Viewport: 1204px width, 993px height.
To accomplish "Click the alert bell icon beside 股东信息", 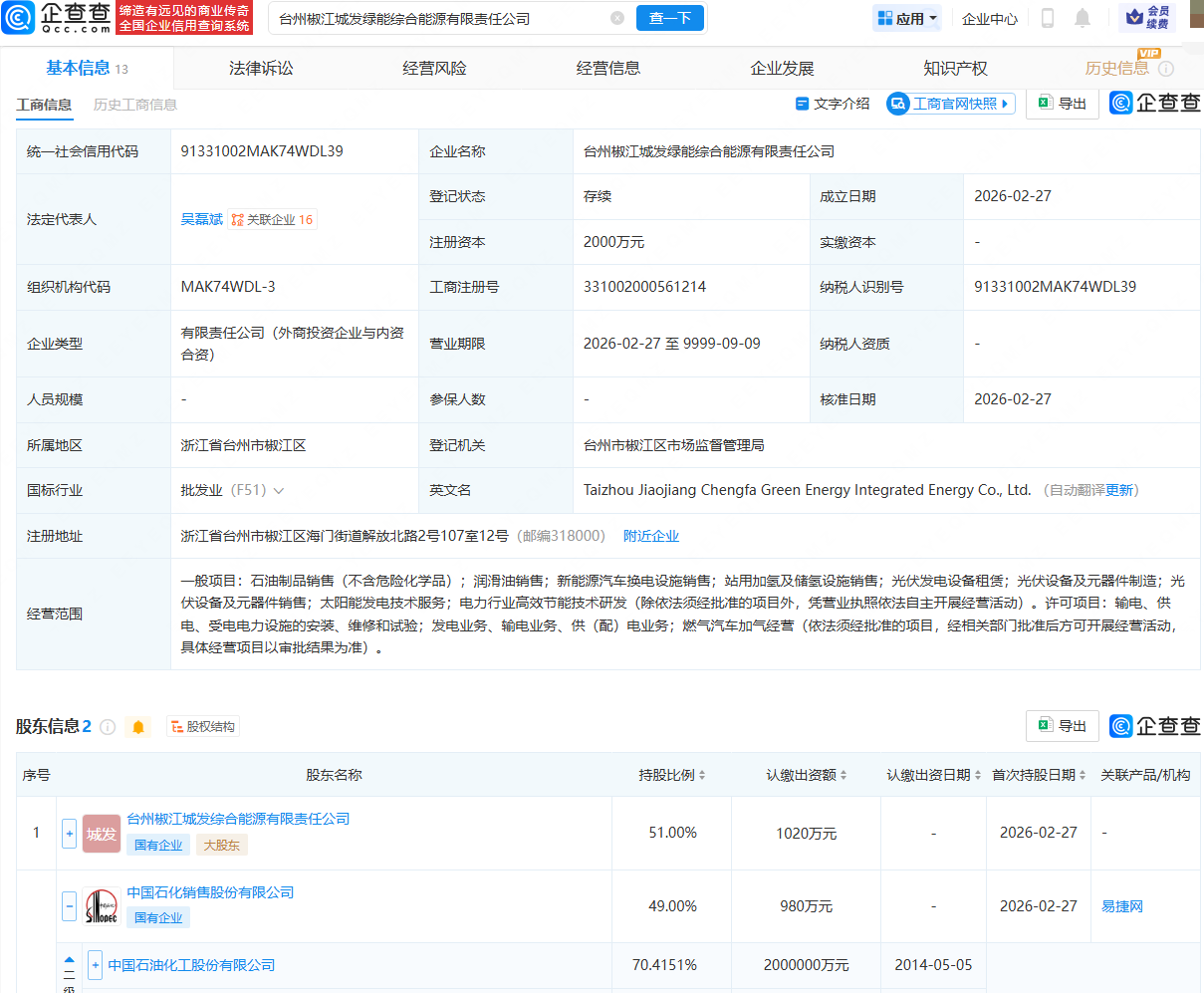I will (139, 726).
